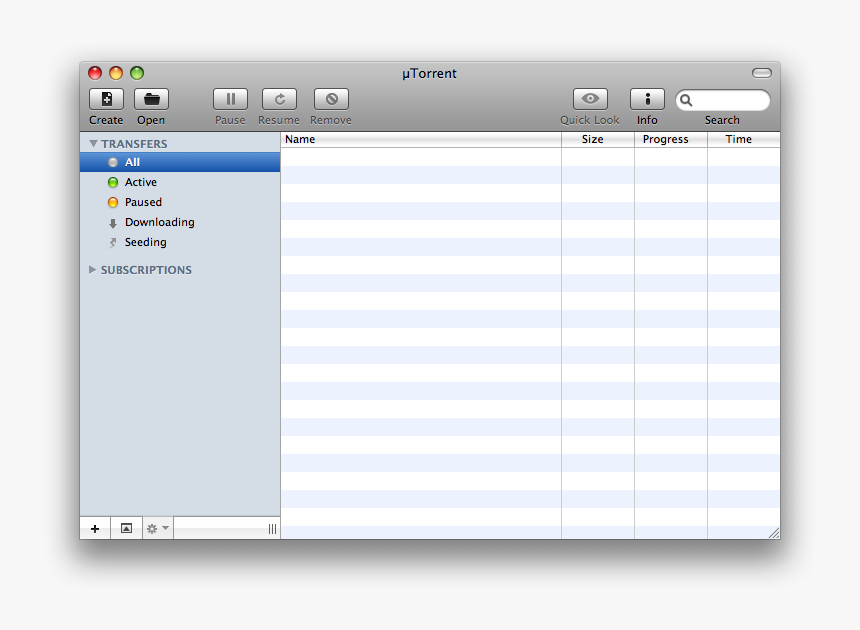860x630 pixels.
Task: Click the sidebar resize grip handle
Action: tap(273, 529)
